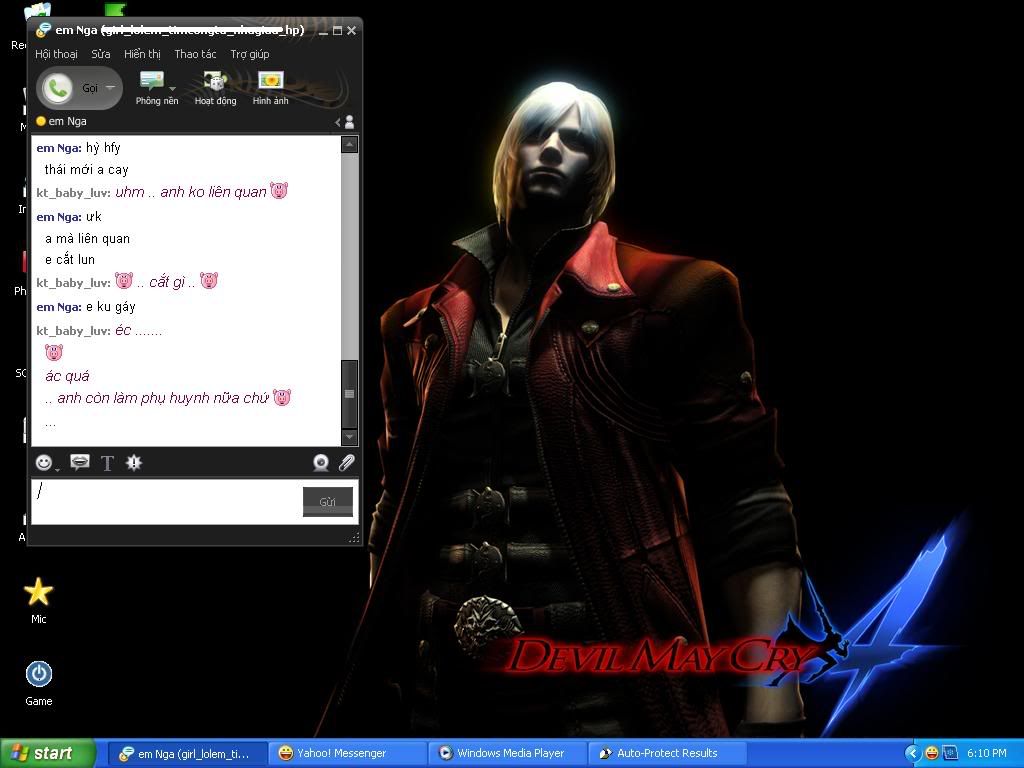Open the Windows start button
The height and width of the screenshot is (768, 1024).
47,753
